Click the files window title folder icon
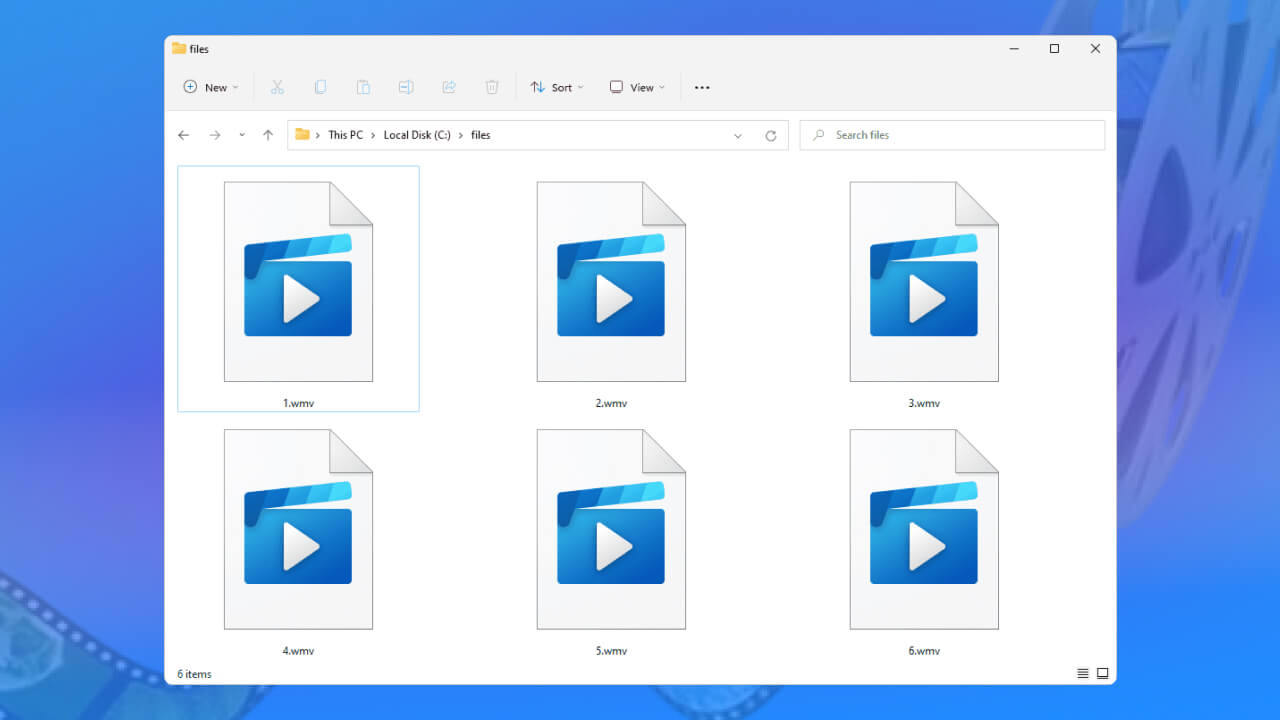 click(179, 48)
